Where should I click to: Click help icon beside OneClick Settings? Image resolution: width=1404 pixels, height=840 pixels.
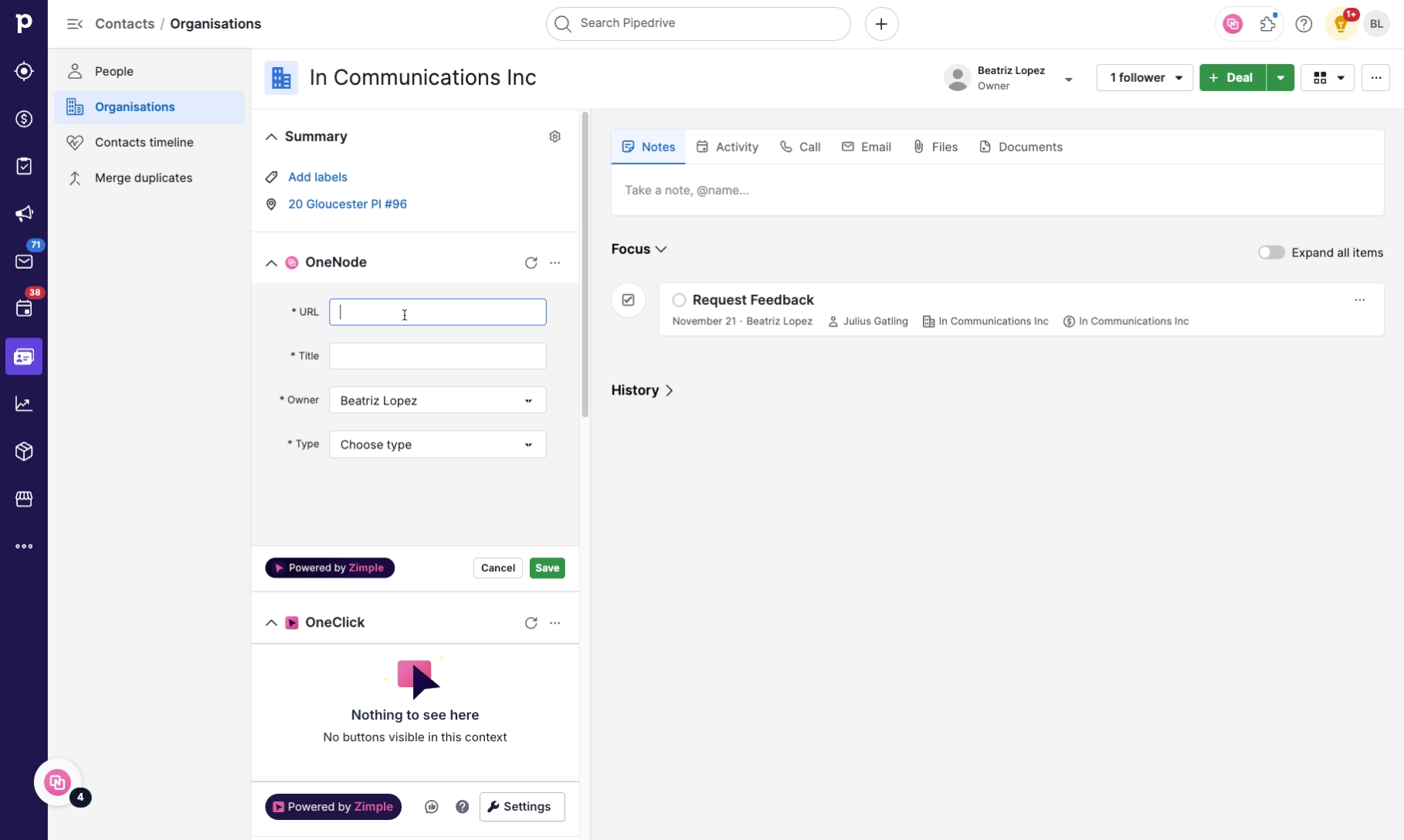click(x=462, y=807)
